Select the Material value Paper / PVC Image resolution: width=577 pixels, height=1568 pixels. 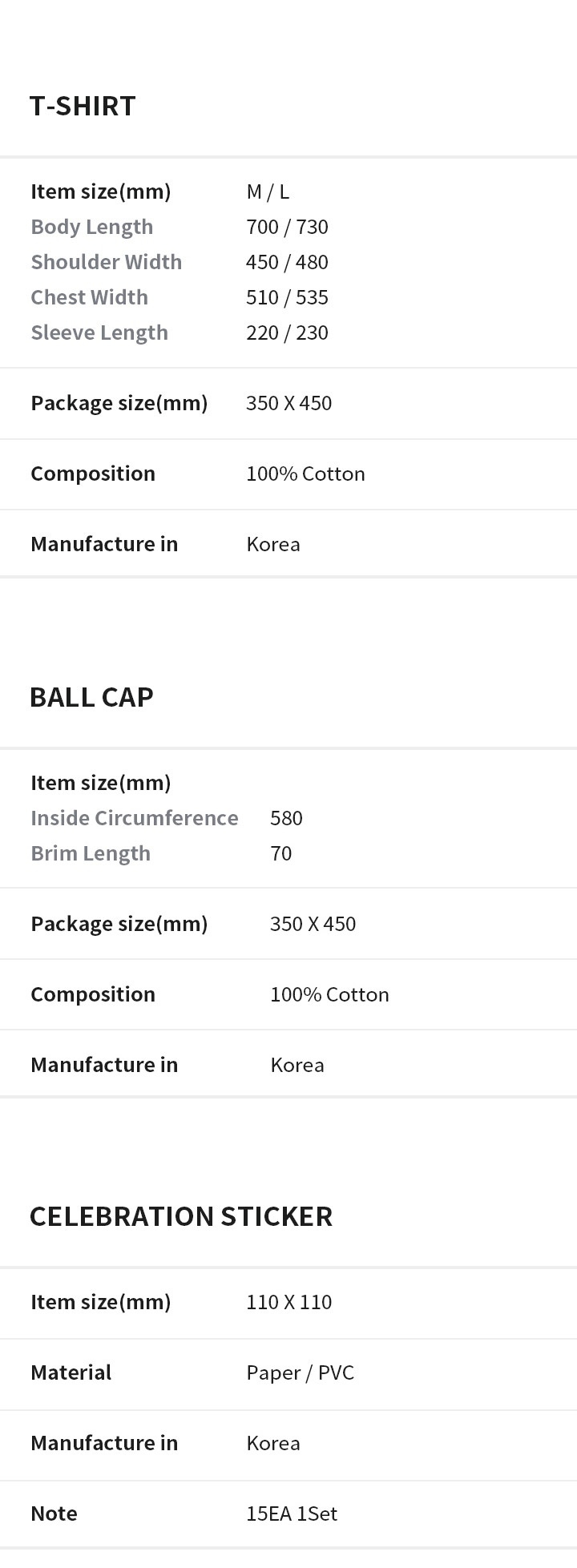pyautogui.click(x=301, y=1373)
